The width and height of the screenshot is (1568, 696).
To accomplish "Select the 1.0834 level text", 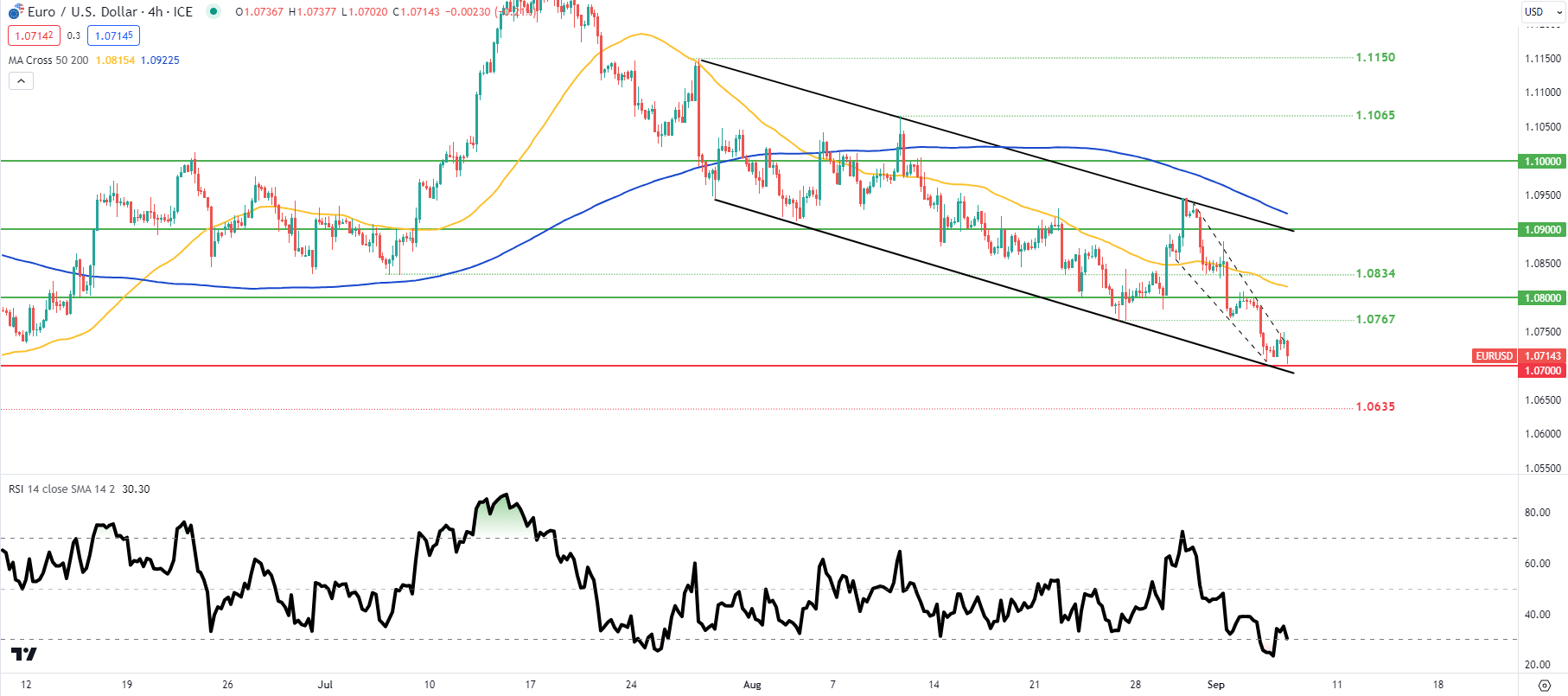I will coord(1375,273).
